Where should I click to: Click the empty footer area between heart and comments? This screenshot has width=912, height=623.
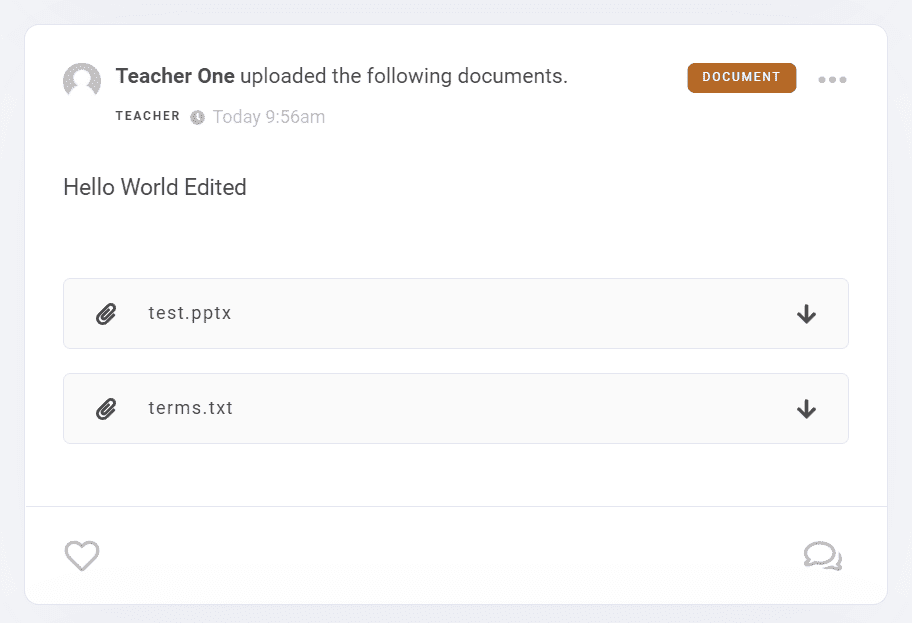(450, 555)
